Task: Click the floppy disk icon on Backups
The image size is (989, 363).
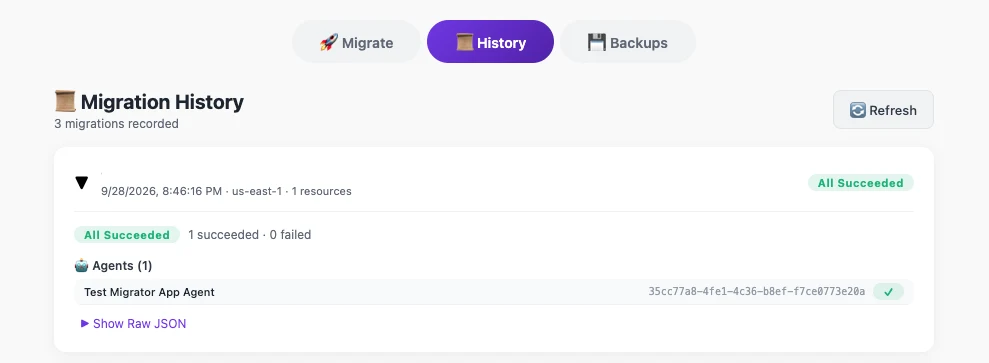Action: click(597, 43)
